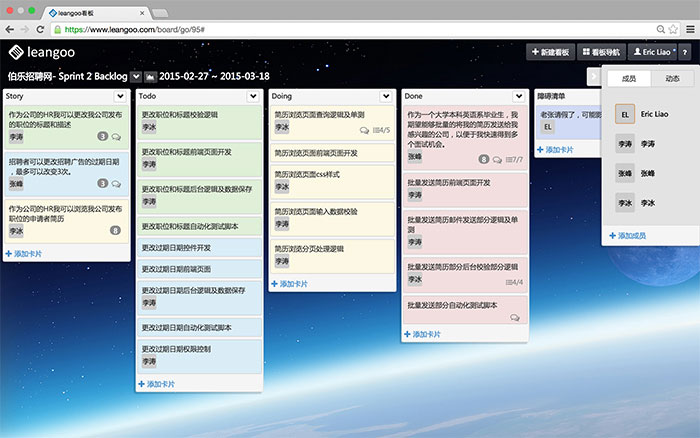Open the Eric Liao user menu
700x438 pixels.
(x=652, y=52)
